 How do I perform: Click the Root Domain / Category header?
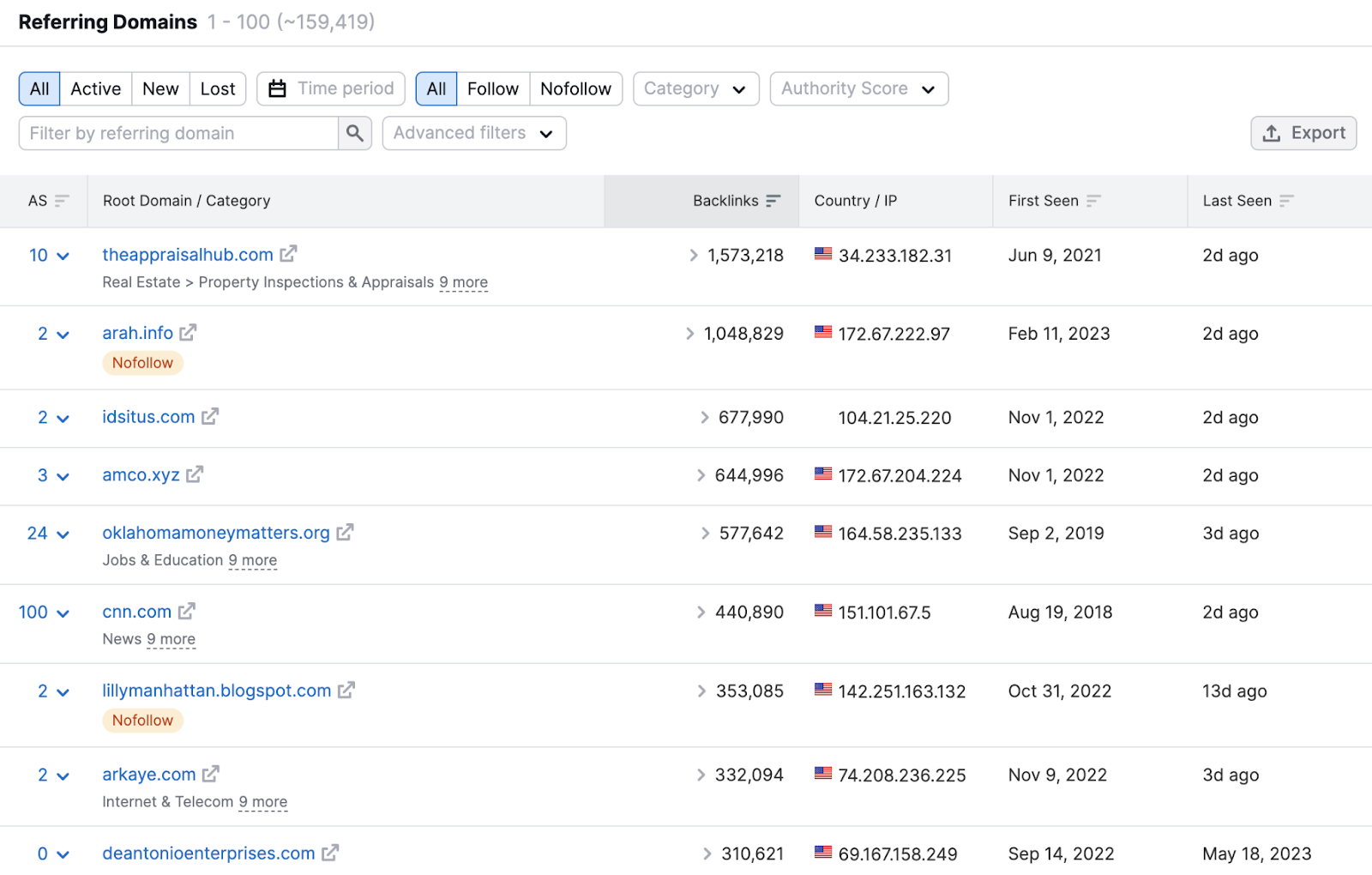point(186,201)
